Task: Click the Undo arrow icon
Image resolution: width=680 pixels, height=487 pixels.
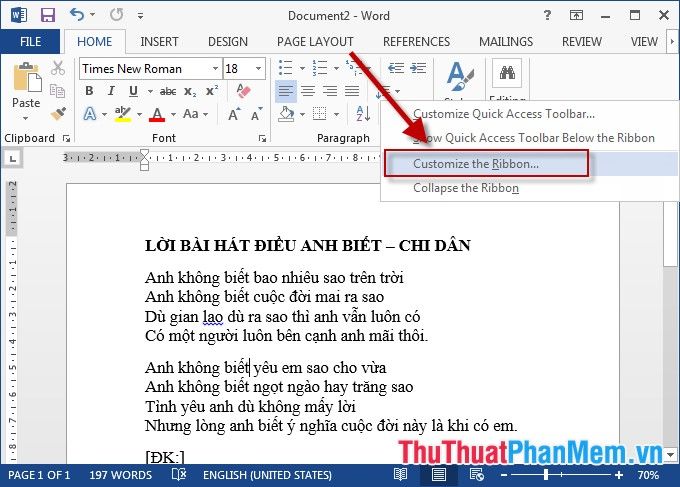Action: [77, 15]
